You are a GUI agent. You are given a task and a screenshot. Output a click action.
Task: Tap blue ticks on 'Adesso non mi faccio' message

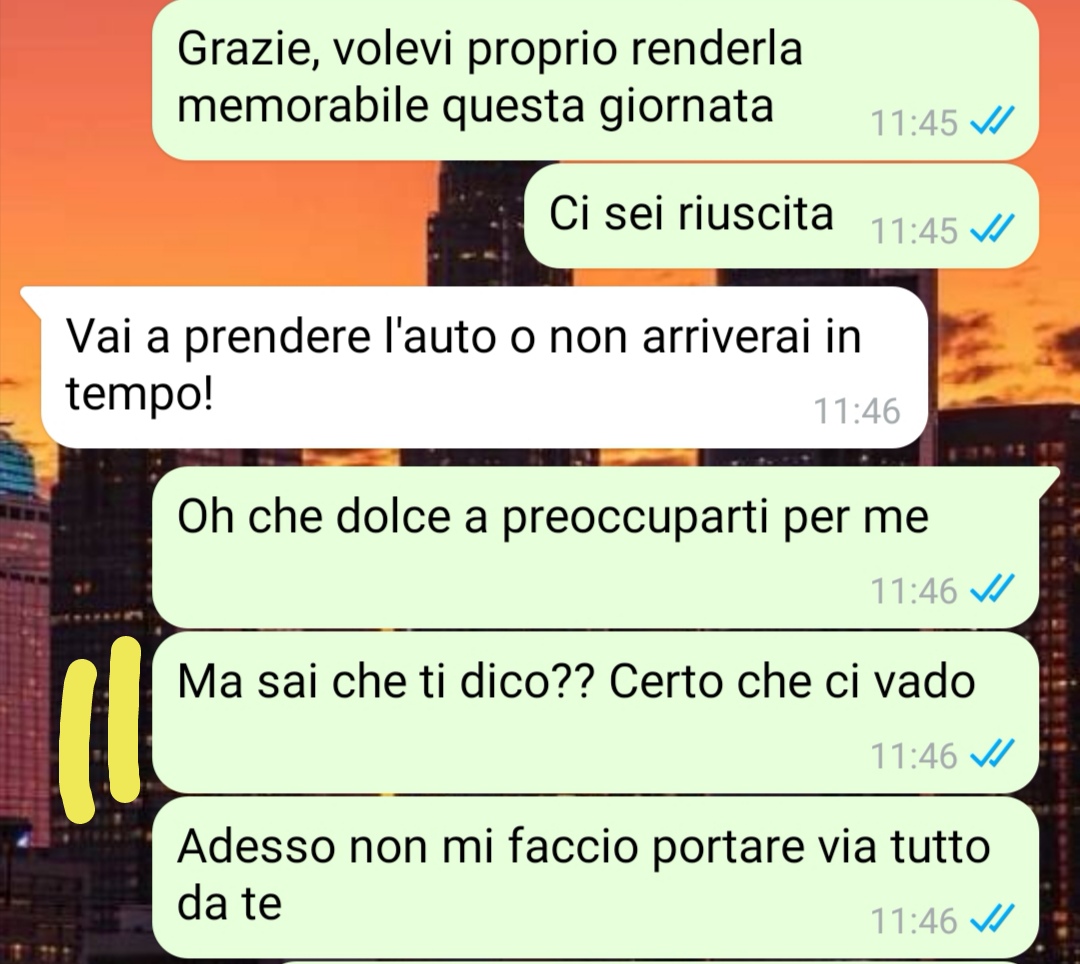(x=992, y=919)
